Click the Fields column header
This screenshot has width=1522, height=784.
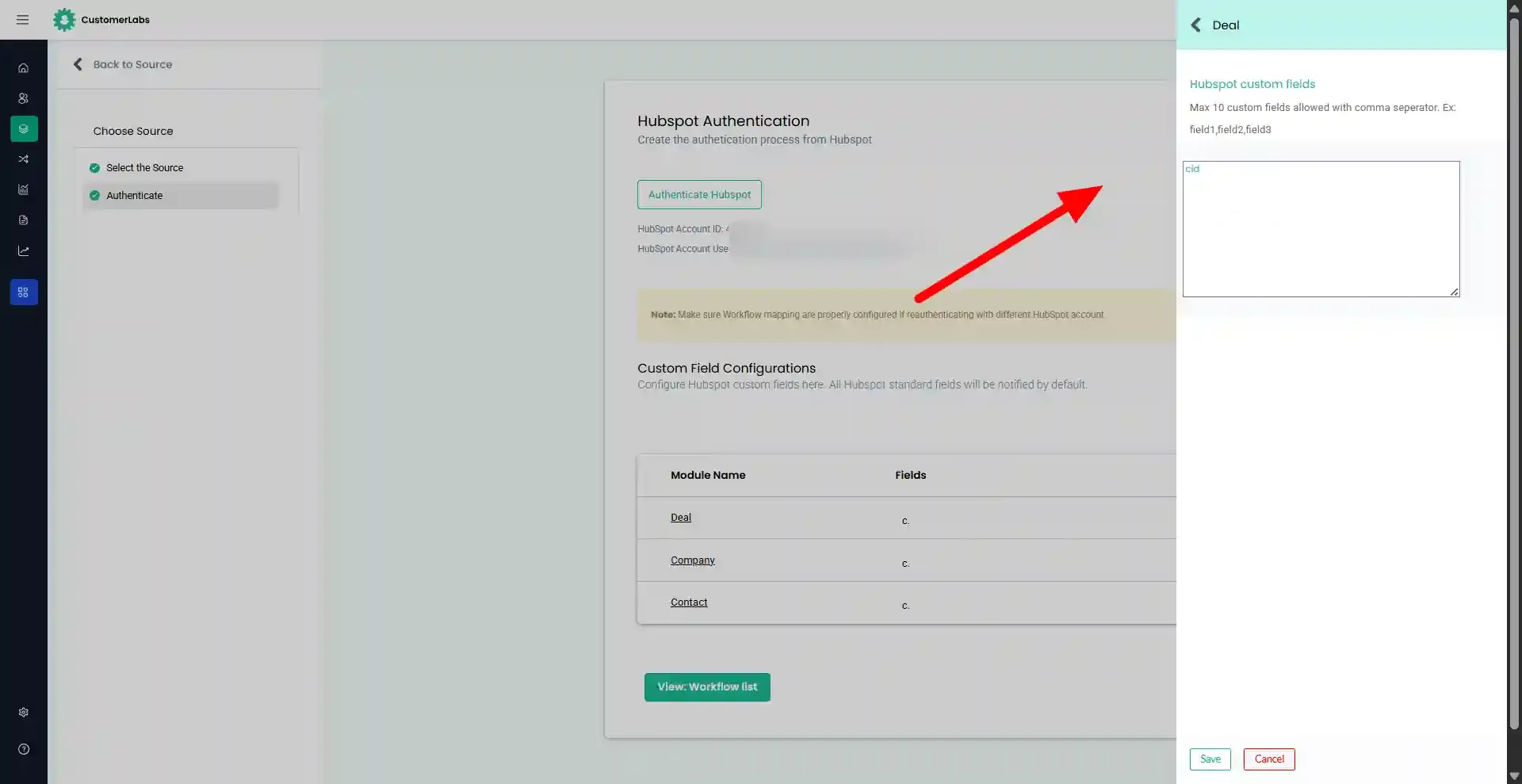pyautogui.click(x=911, y=476)
